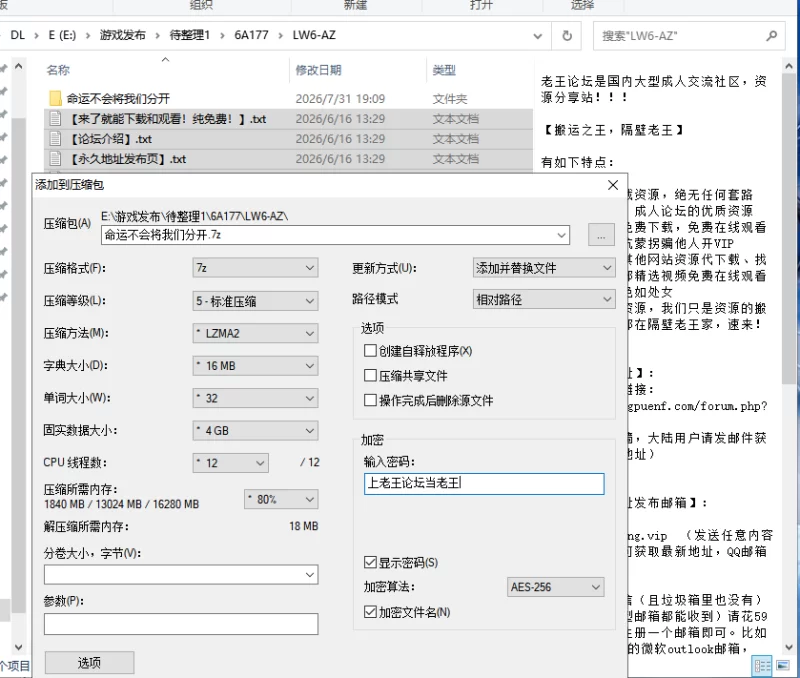Click the preview pane scroll up arrow
Viewport: 800px width, 678px height.
tap(789, 66)
